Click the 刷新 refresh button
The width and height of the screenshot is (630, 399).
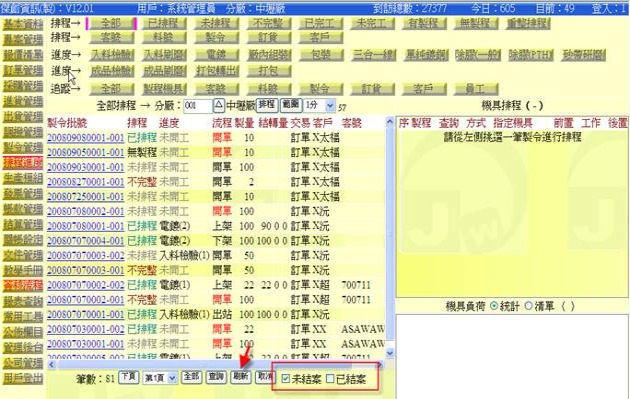[x=240, y=376]
